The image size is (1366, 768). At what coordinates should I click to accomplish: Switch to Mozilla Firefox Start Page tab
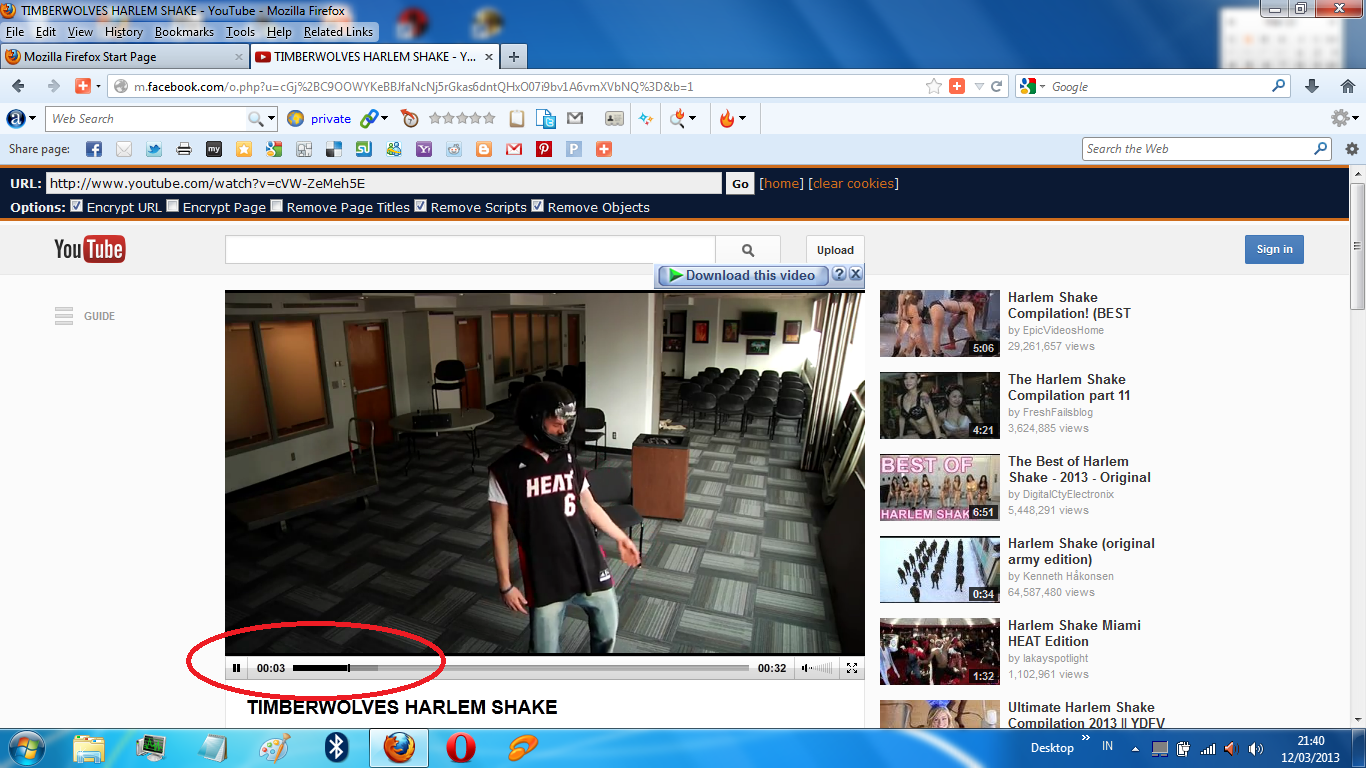click(x=124, y=57)
